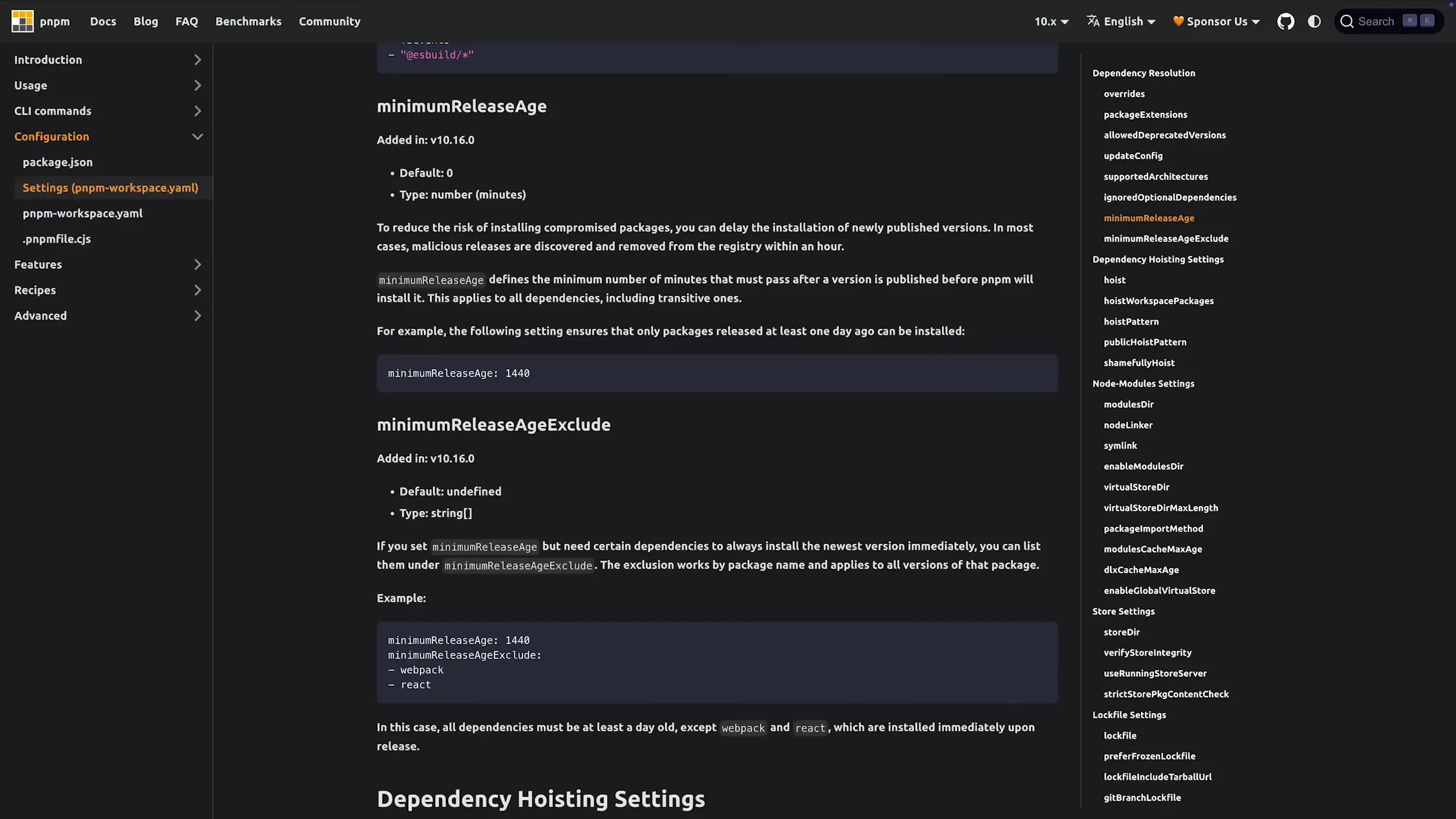Image resolution: width=1456 pixels, height=819 pixels.
Task: Open the English language dropdown
Action: pyautogui.click(x=1129, y=22)
